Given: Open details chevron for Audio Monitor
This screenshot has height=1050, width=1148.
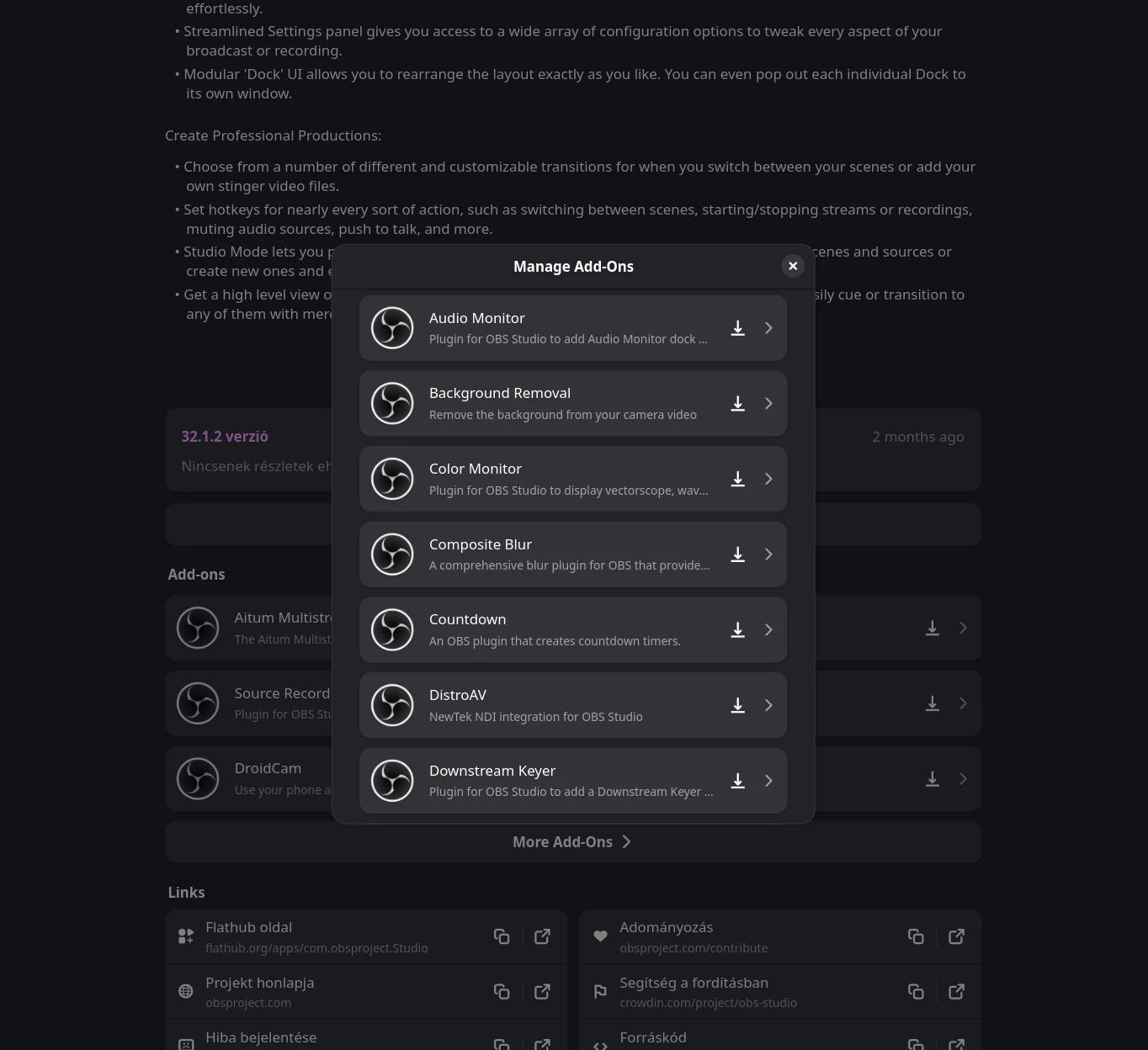Looking at the screenshot, I should pyautogui.click(x=768, y=328).
